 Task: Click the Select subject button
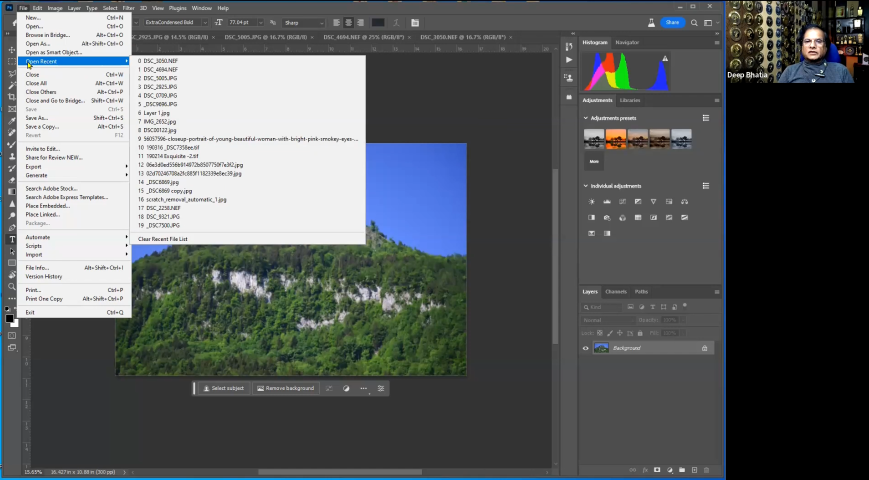[x=223, y=388]
